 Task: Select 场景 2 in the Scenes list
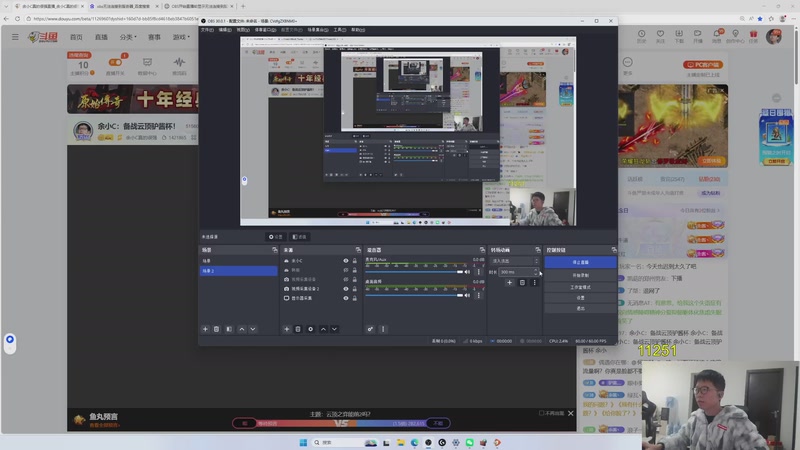pos(238,271)
